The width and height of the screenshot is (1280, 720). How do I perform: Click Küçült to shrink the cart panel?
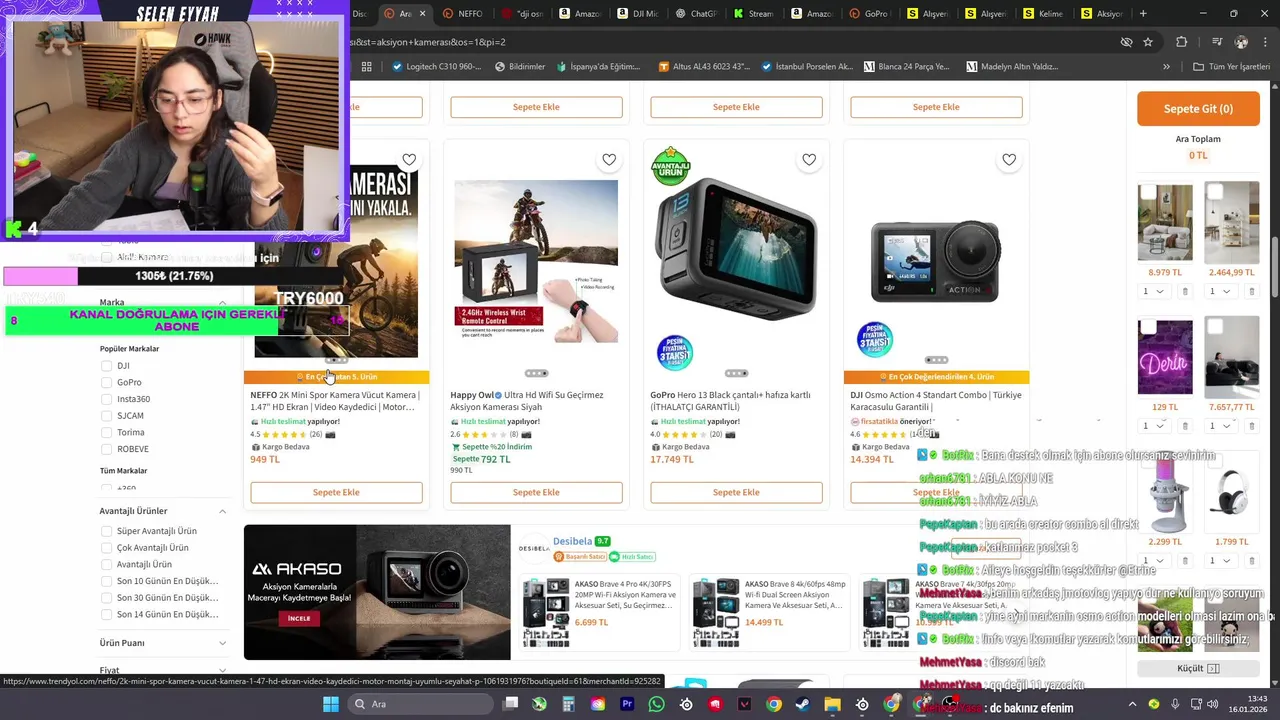tap(1198, 668)
